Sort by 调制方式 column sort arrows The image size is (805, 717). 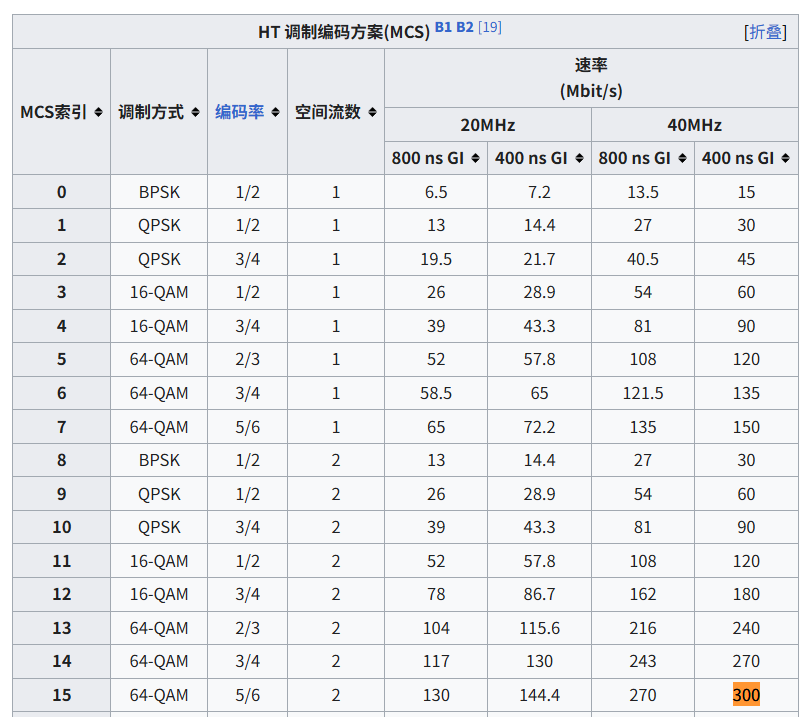(195, 112)
